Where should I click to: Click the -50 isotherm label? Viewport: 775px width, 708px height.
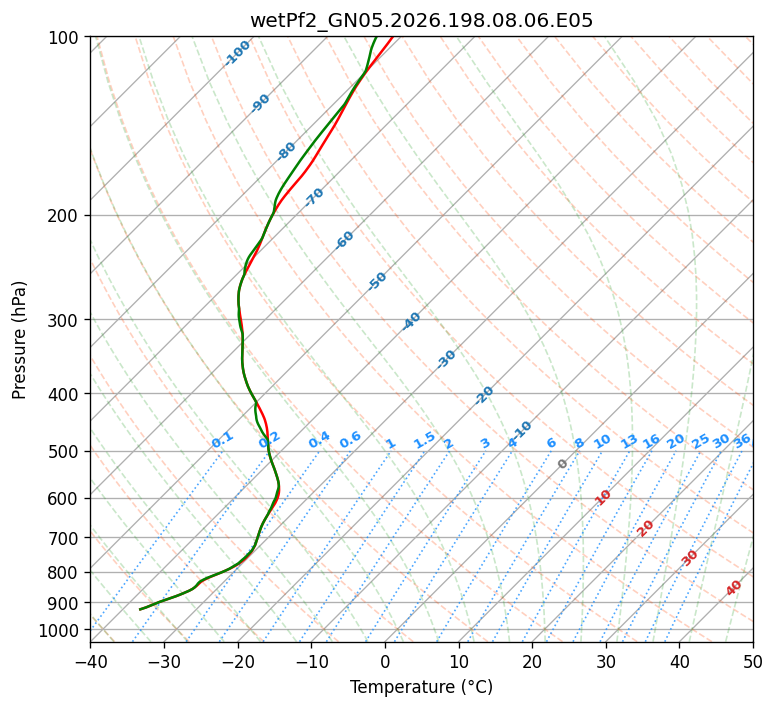point(377,281)
